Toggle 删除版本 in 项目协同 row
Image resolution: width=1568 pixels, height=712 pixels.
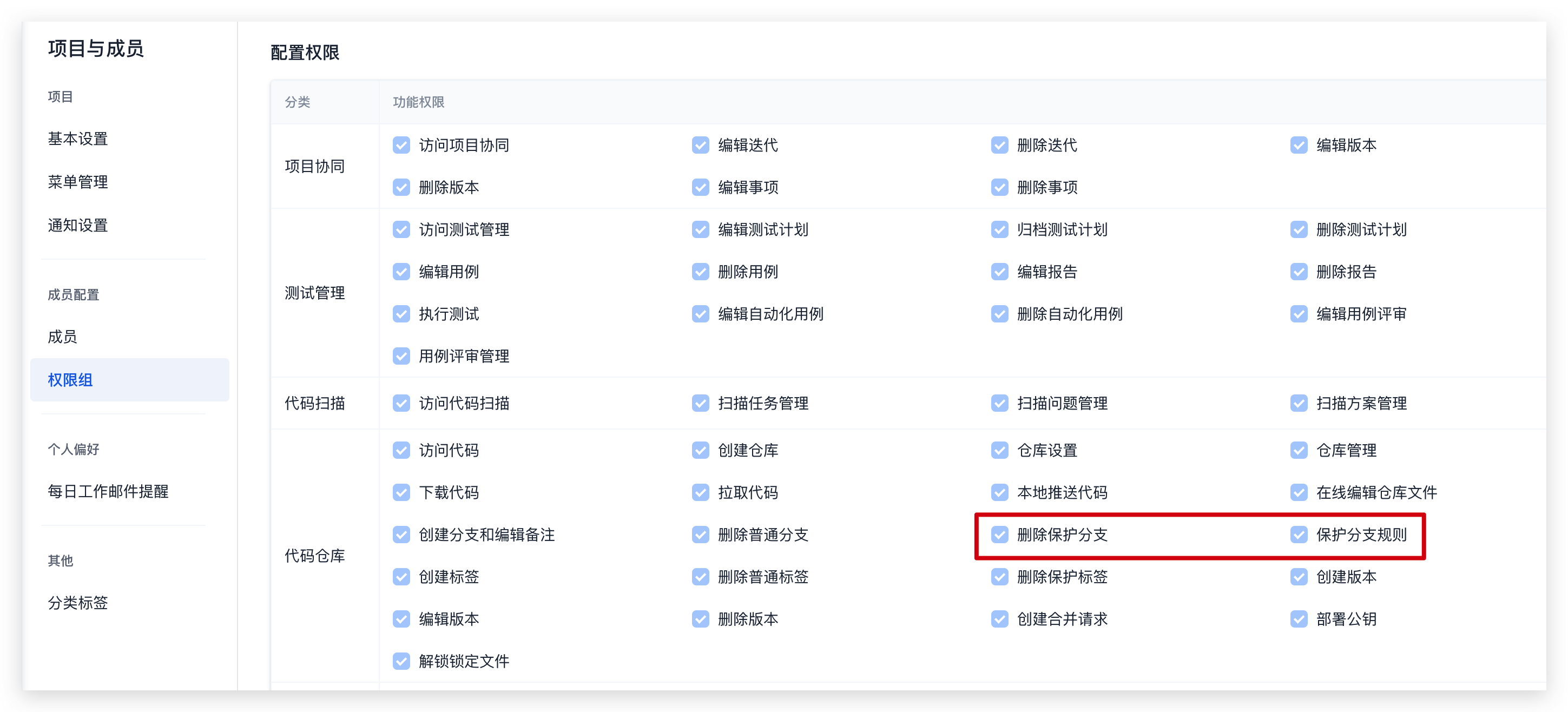pyautogui.click(x=401, y=187)
